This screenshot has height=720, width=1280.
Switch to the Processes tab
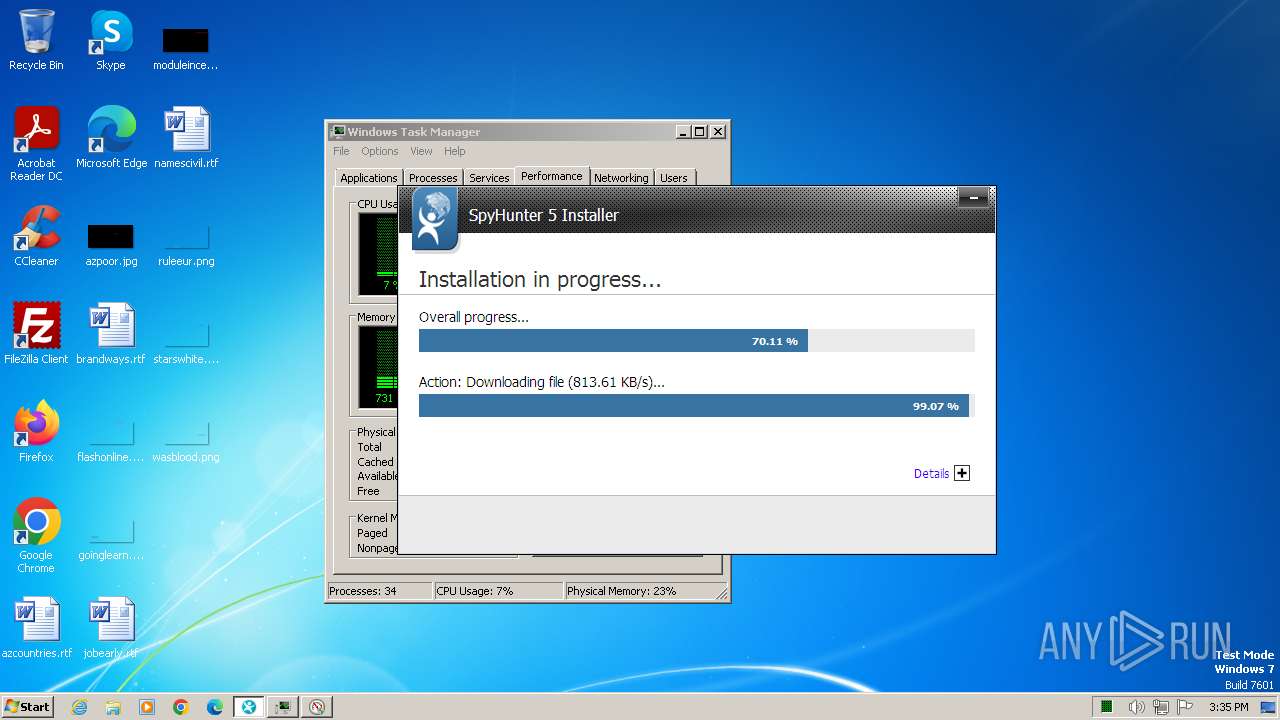point(433,178)
